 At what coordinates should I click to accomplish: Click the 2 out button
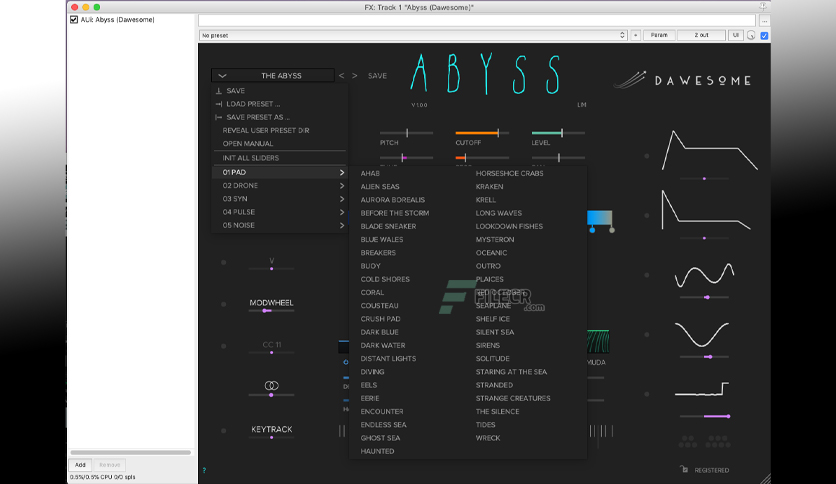701,35
